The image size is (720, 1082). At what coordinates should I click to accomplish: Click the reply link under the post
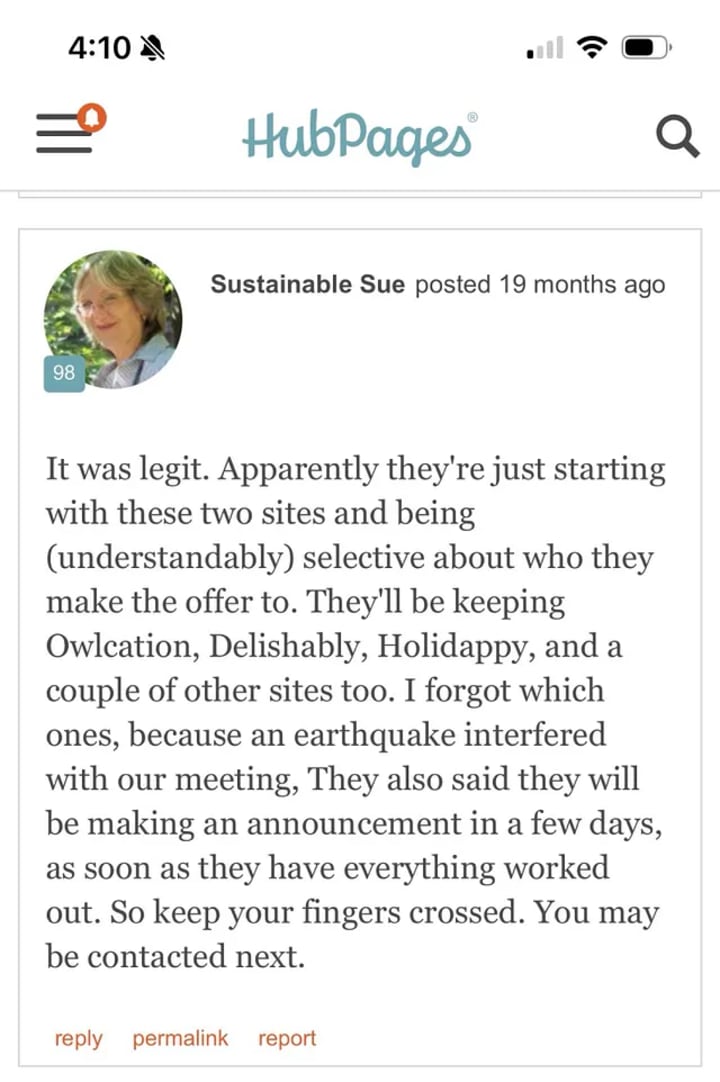pos(79,1039)
